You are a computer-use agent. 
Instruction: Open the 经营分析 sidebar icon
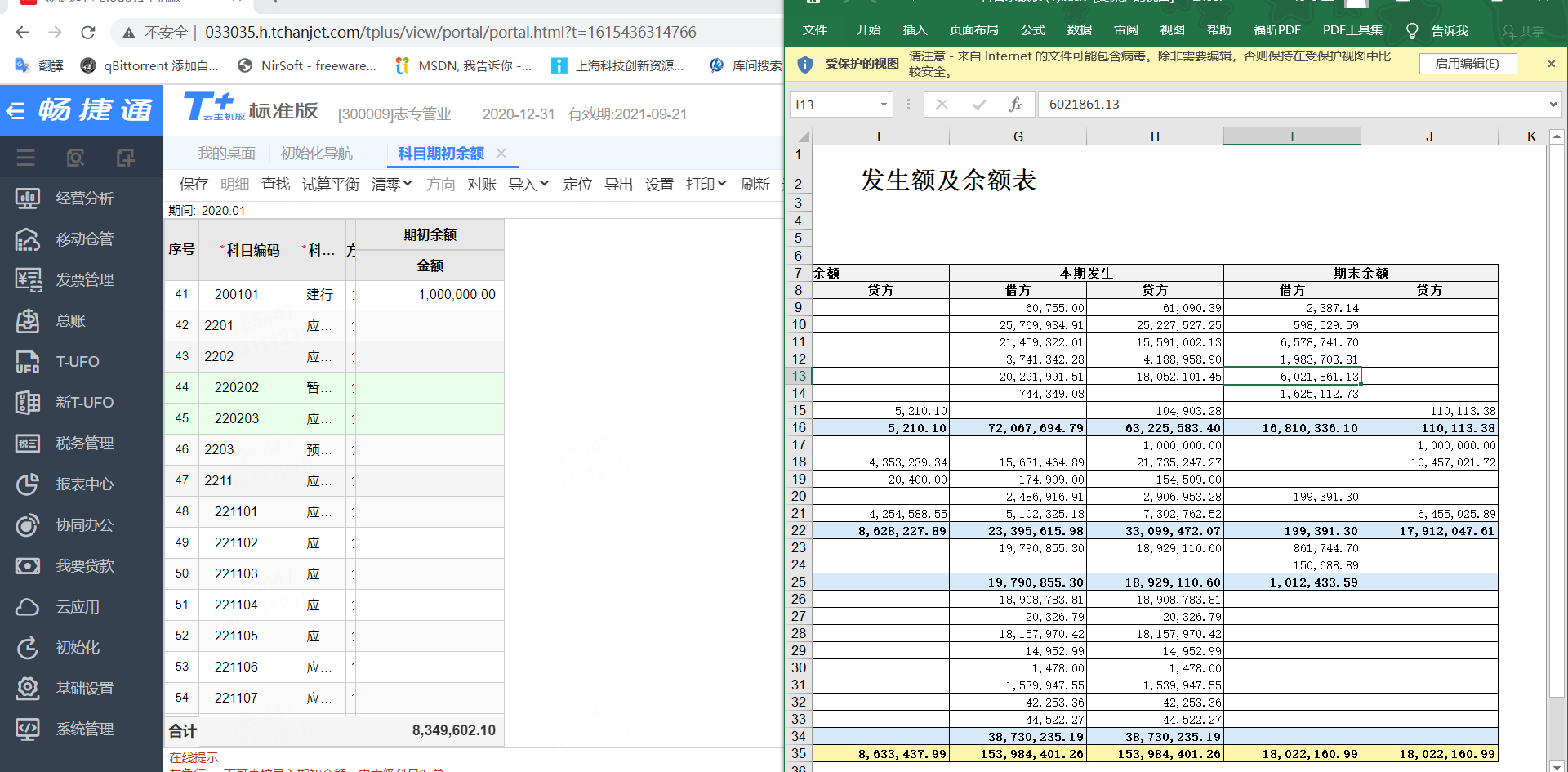[x=28, y=199]
